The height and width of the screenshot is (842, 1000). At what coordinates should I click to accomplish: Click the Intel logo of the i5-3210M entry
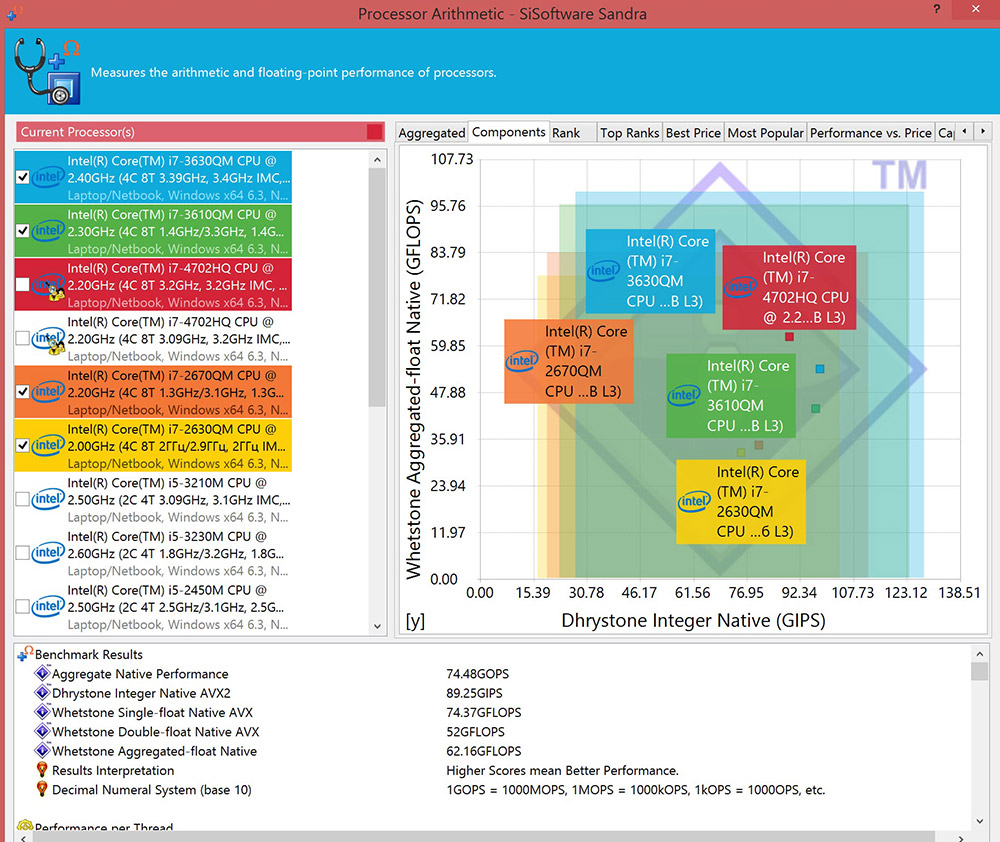[x=48, y=499]
